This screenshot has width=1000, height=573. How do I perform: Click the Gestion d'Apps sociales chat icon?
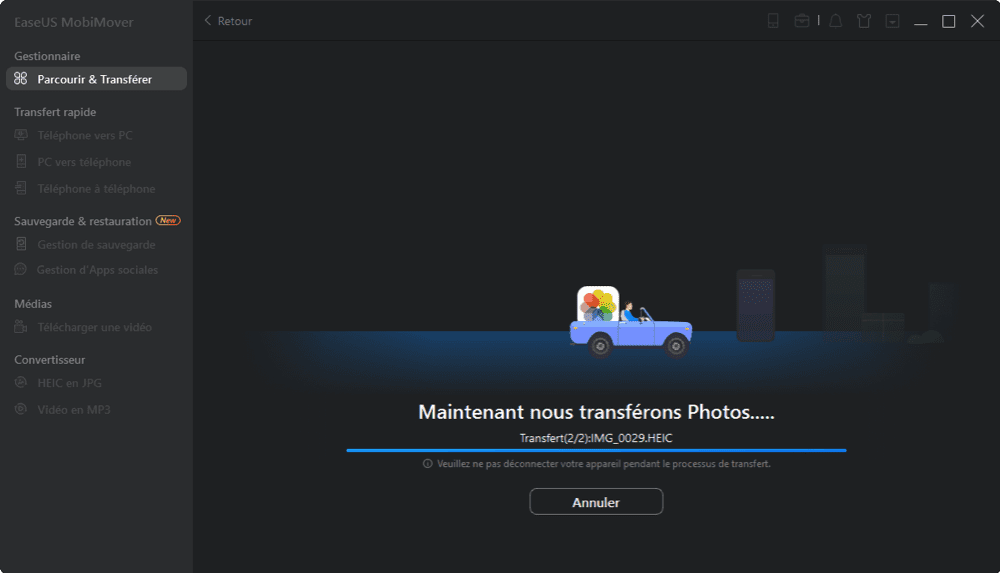tap(21, 270)
